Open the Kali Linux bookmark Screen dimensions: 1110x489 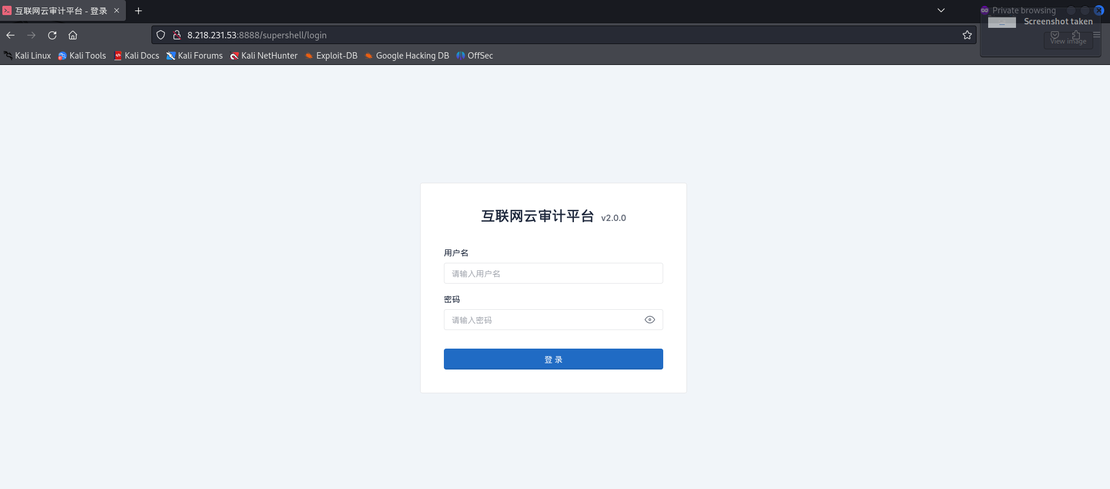[x=27, y=56]
